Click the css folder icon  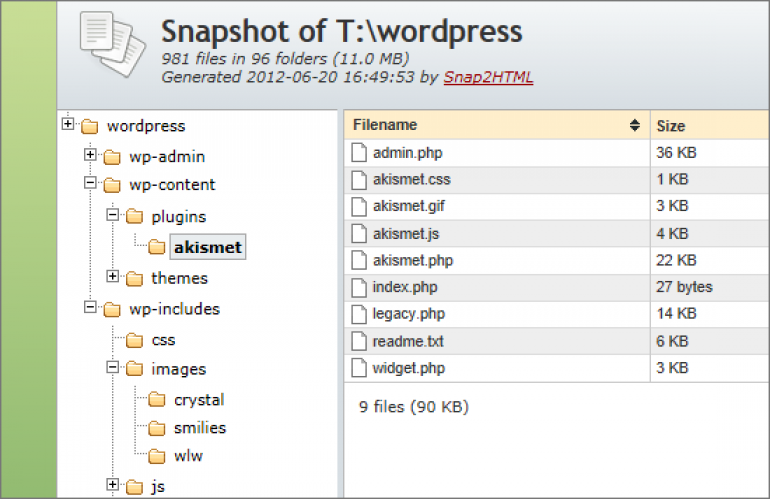(135, 340)
